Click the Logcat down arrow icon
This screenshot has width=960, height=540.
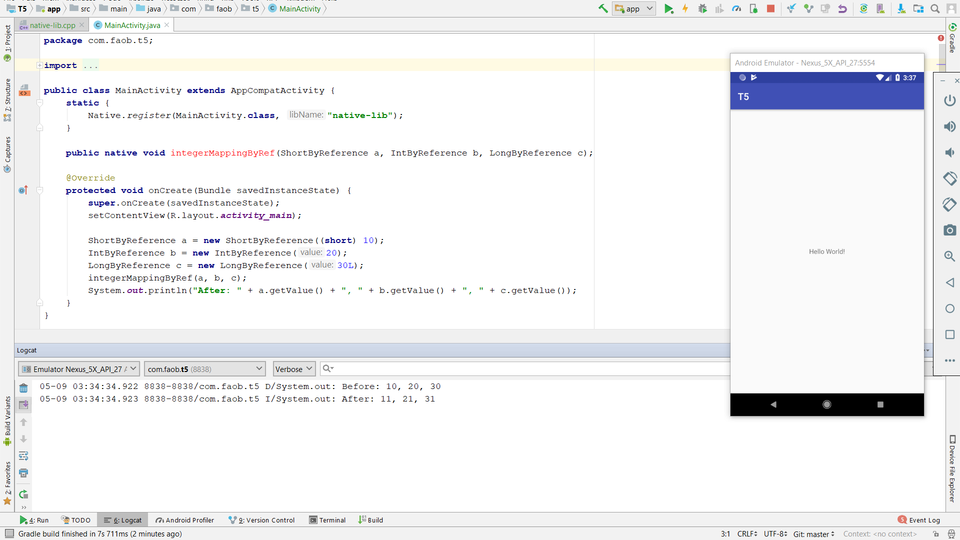[23, 439]
